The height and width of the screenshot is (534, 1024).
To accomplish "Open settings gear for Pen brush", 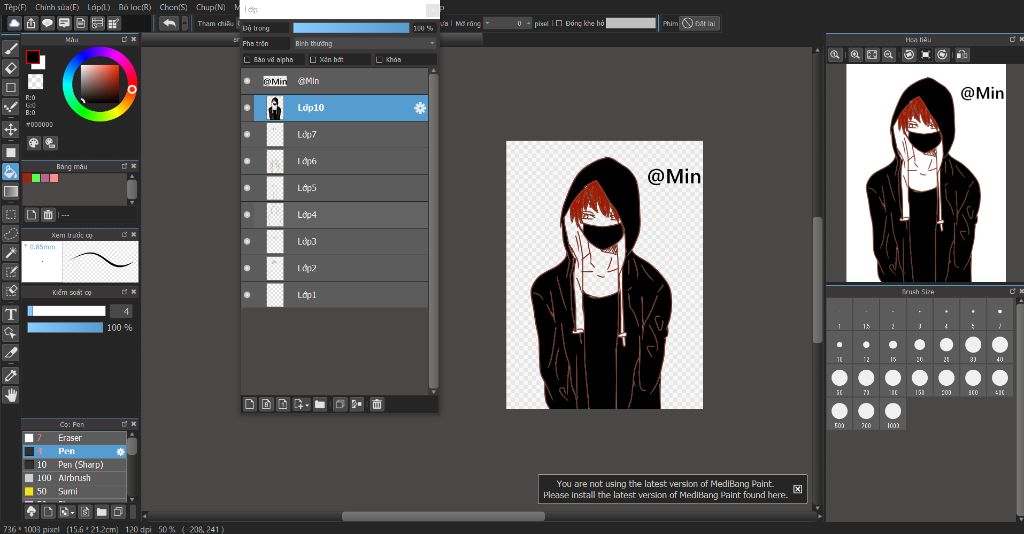I will (120, 452).
